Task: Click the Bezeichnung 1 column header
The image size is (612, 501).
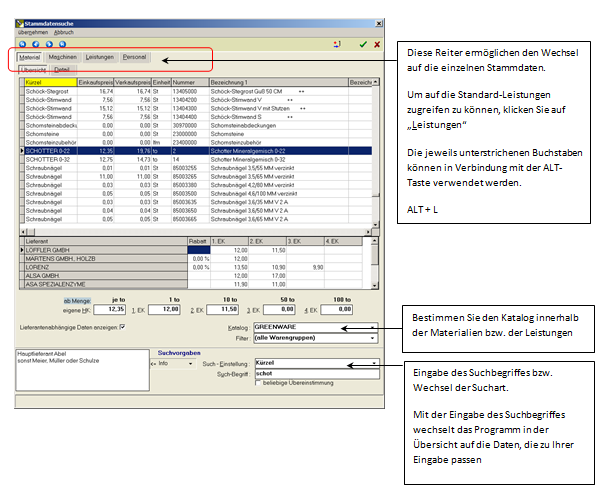Action: 279,82
